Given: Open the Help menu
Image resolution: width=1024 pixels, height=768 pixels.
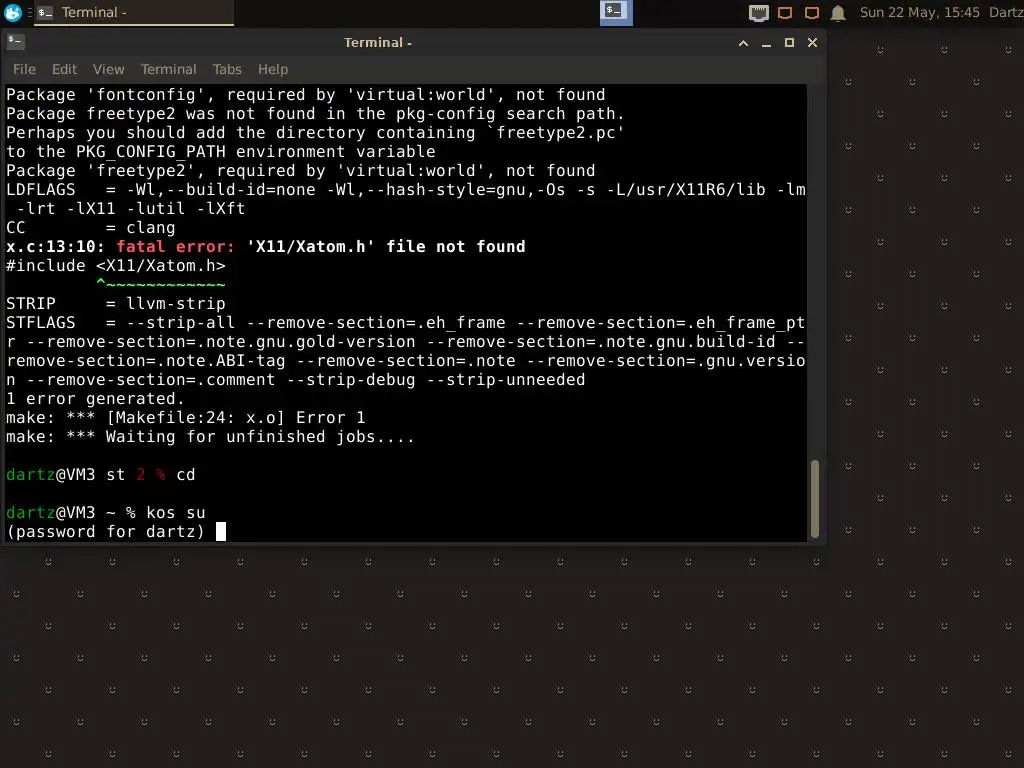Looking at the screenshot, I should point(272,69).
